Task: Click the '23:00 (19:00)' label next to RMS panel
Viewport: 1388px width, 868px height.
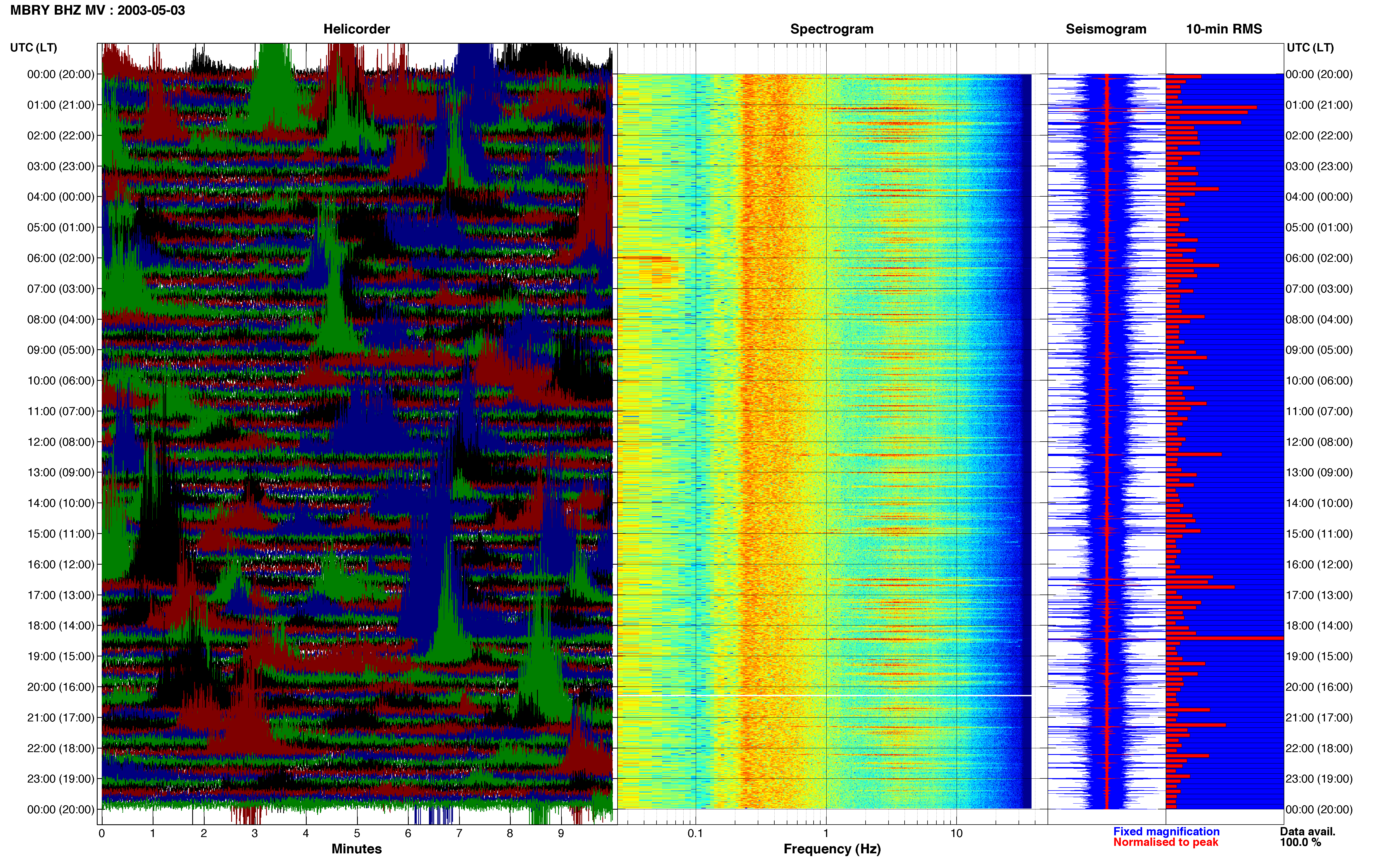Action: [1319, 779]
